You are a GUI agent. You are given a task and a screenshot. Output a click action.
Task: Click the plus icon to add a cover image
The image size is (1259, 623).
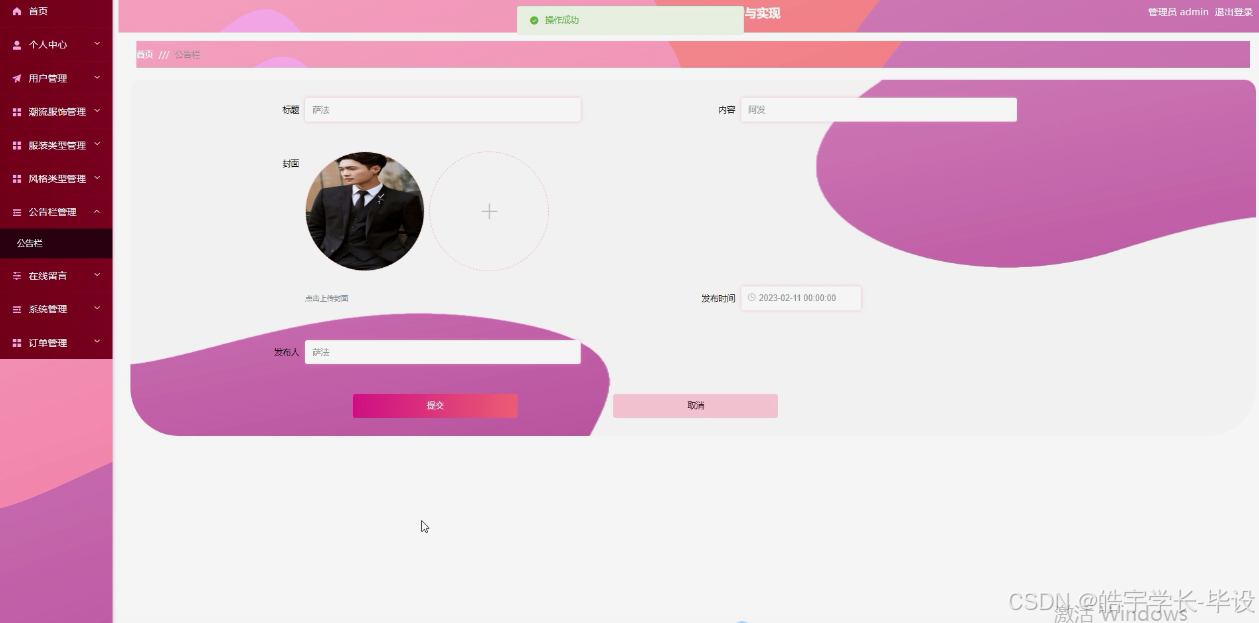point(489,211)
